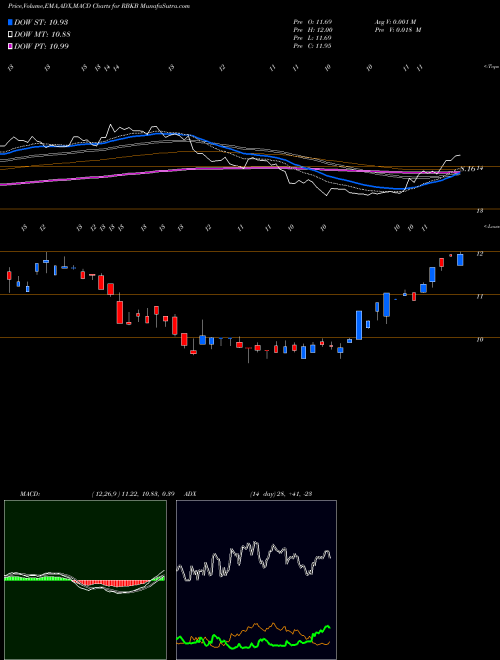Select the 'DOW PT: 10.99' legend text
The width and height of the screenshot is (500, 660).
click(41, 46)
